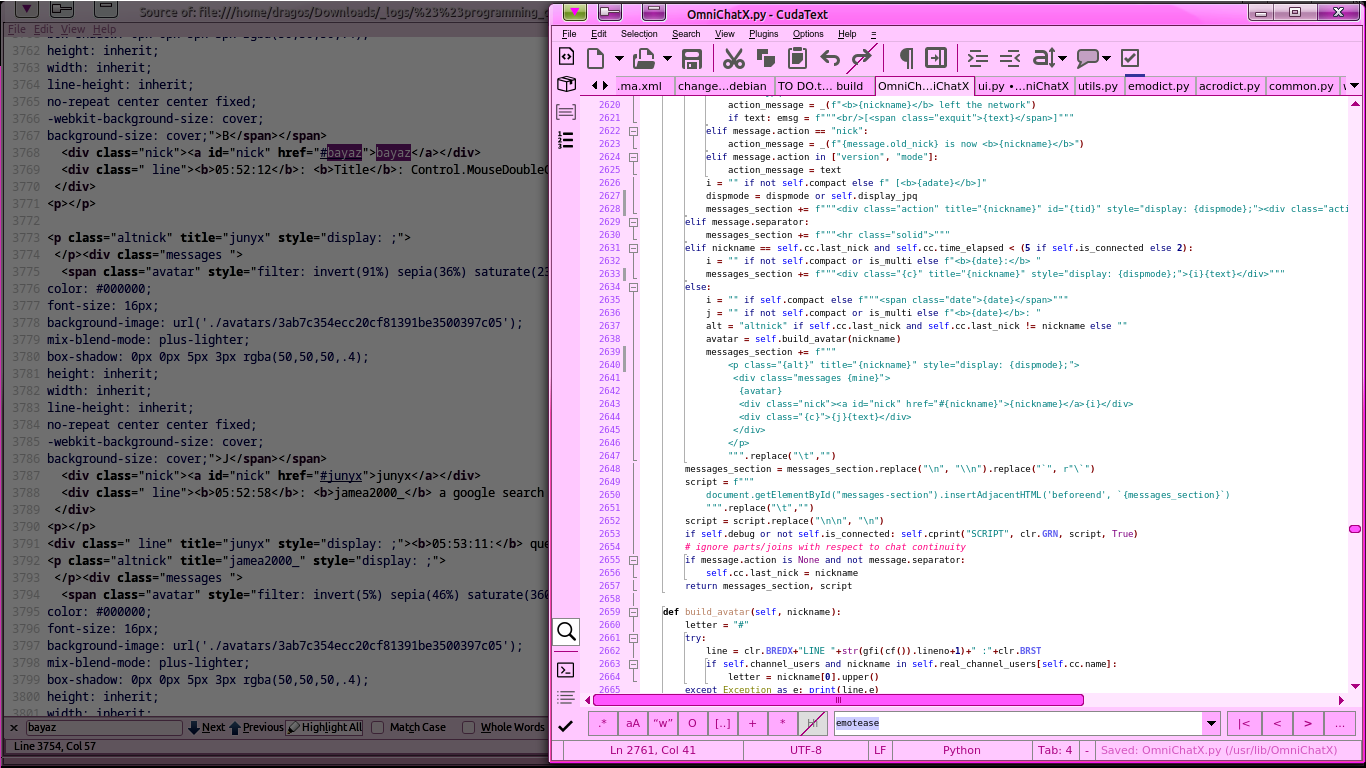Click the code-file icon at toolbar start
This screenshot has width=1366, height=768.
[x=566, y=56]
